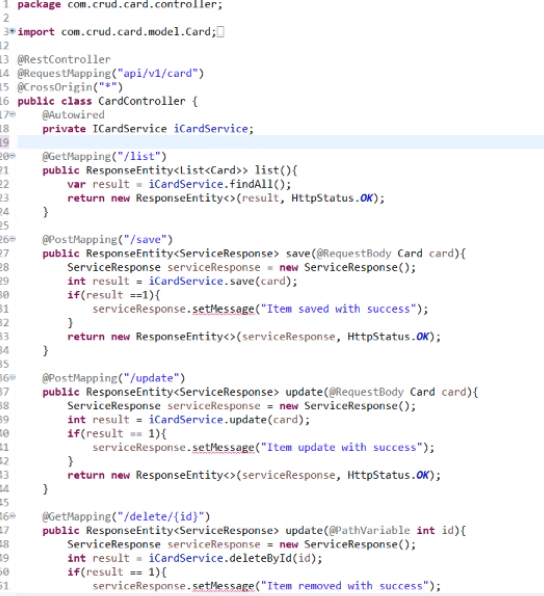Click the iCardService field declaration
The height and width of the screenshot is (596, 544).
point(147,128)
